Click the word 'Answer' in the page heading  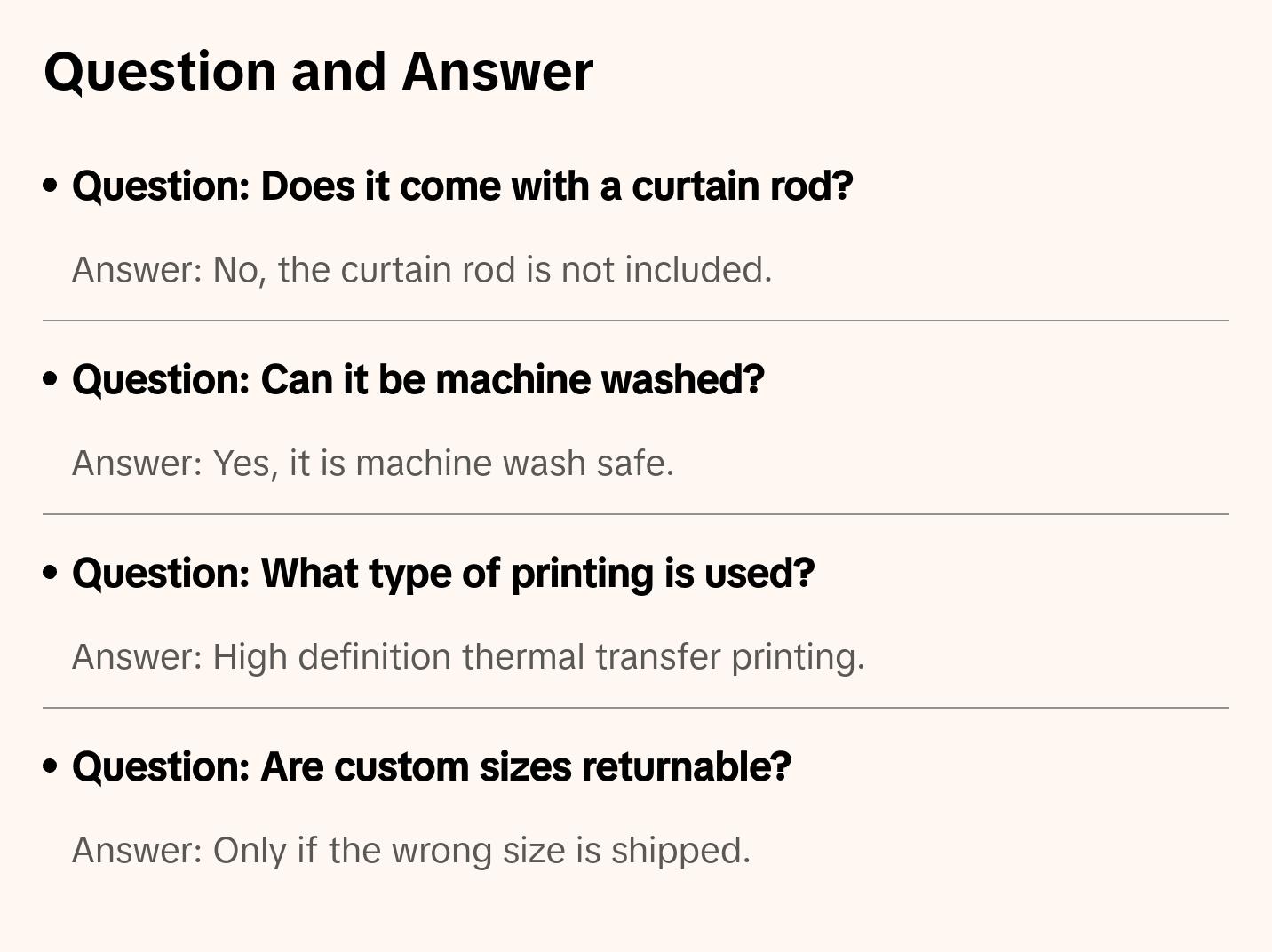click(497, 72)
